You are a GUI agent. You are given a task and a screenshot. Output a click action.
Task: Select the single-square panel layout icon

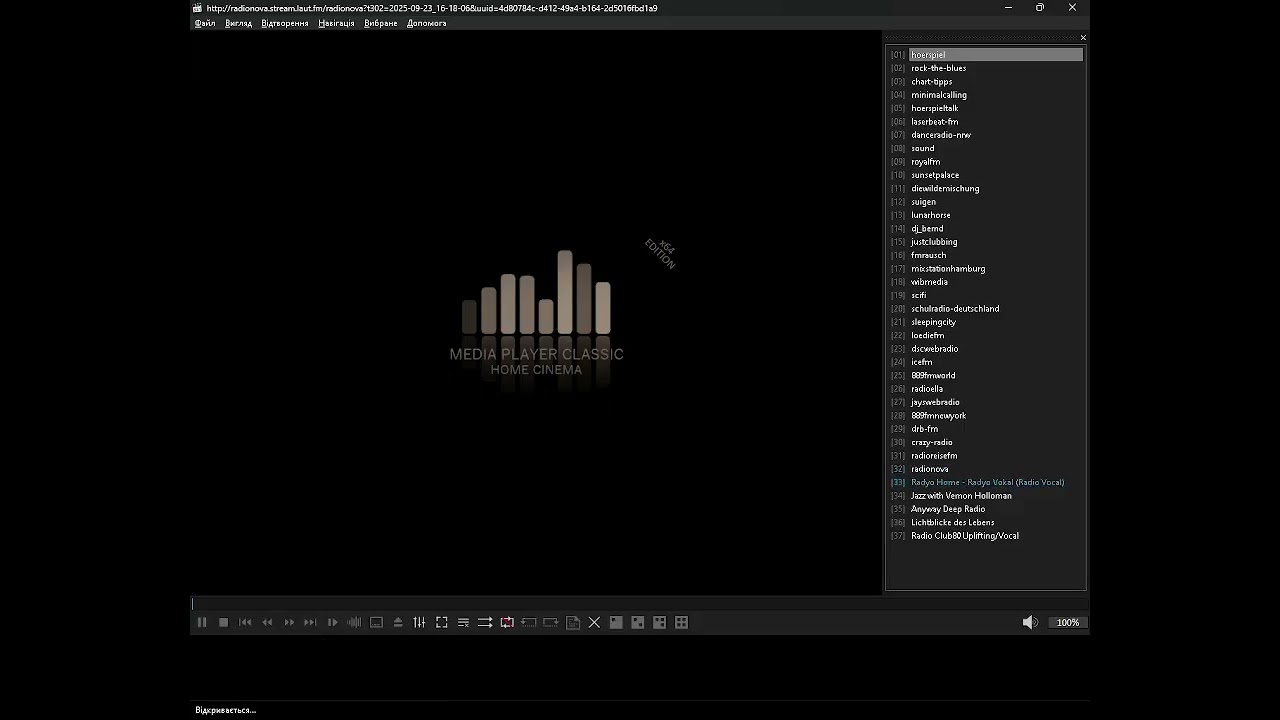point(616,622)
